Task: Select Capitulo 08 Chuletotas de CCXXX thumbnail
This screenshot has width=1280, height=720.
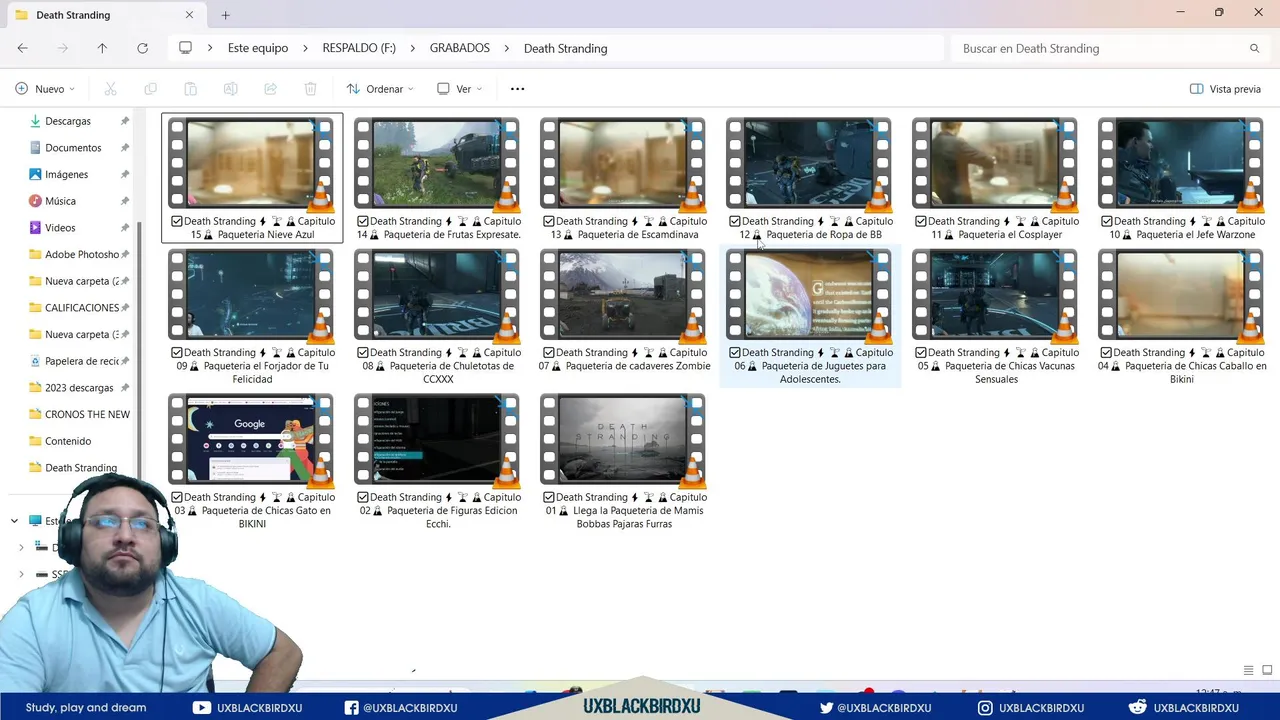Action: click(437, 296)
